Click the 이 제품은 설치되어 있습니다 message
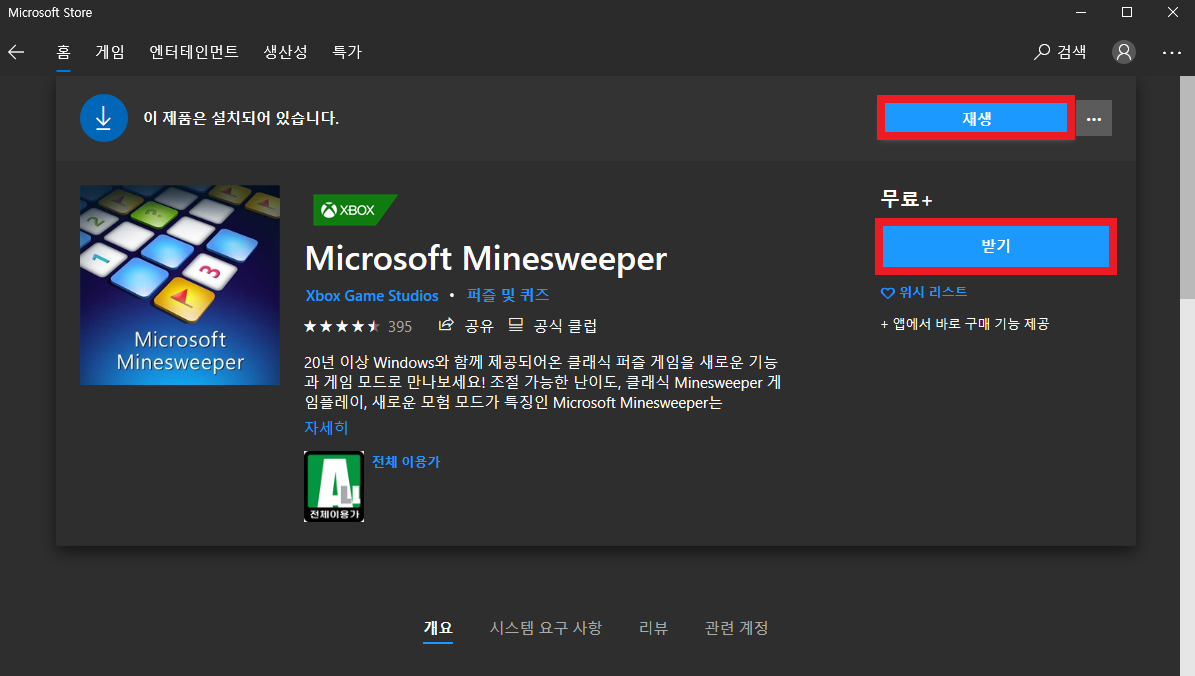This screenshot has width=1195, height=676. [x=241, y=118]
